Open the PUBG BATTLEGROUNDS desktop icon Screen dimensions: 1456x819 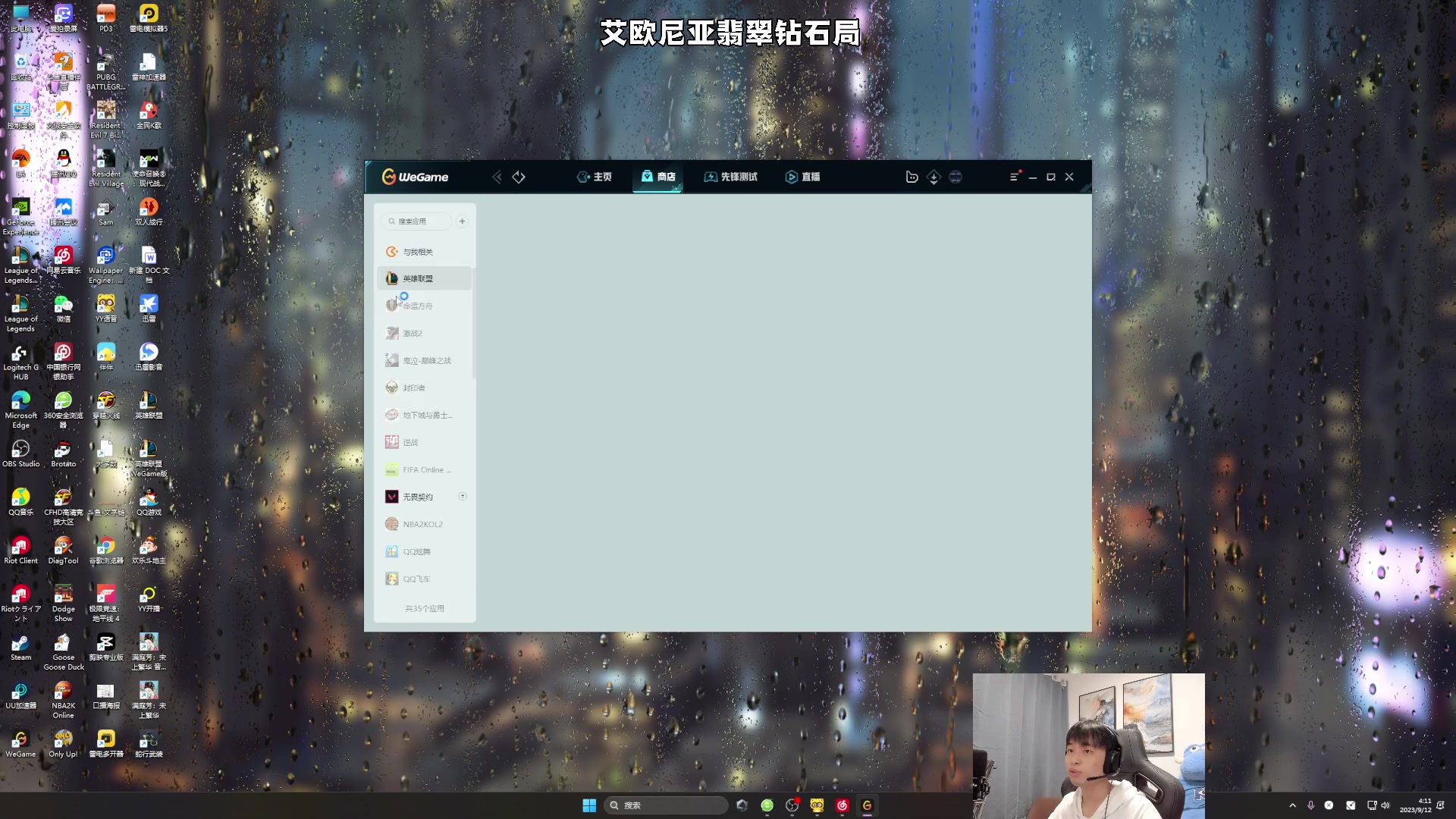click(x=105, y=71)
